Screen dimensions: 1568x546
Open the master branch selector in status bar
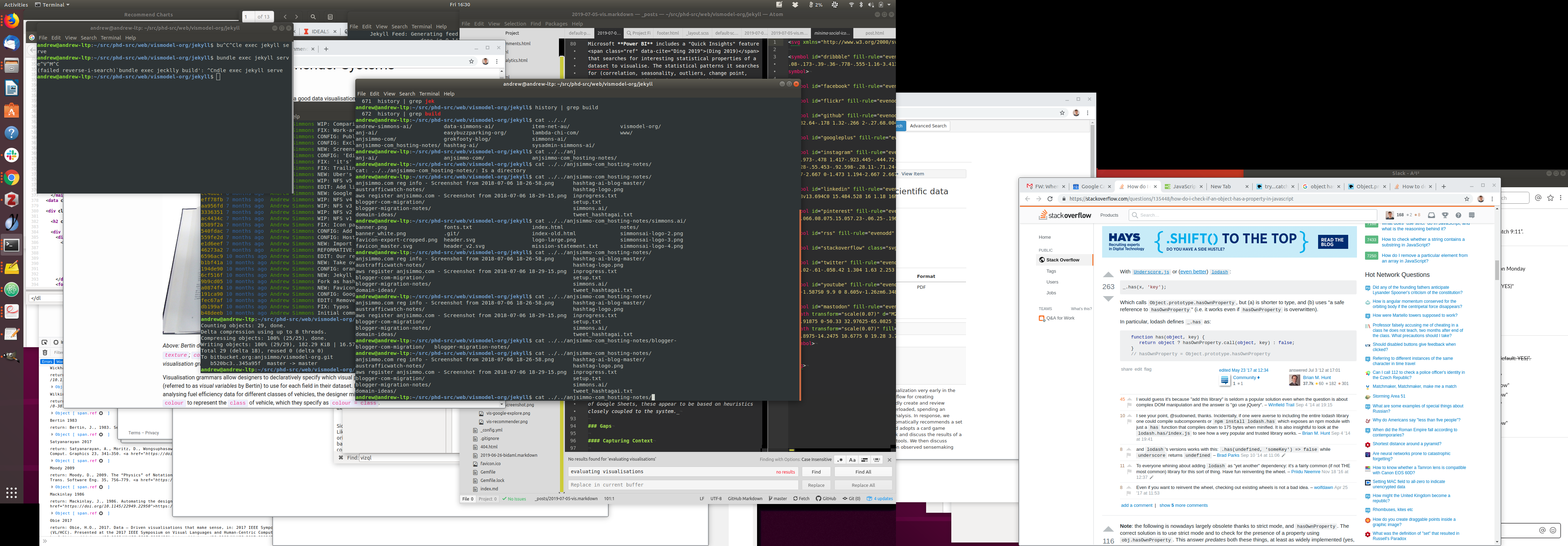777,498
